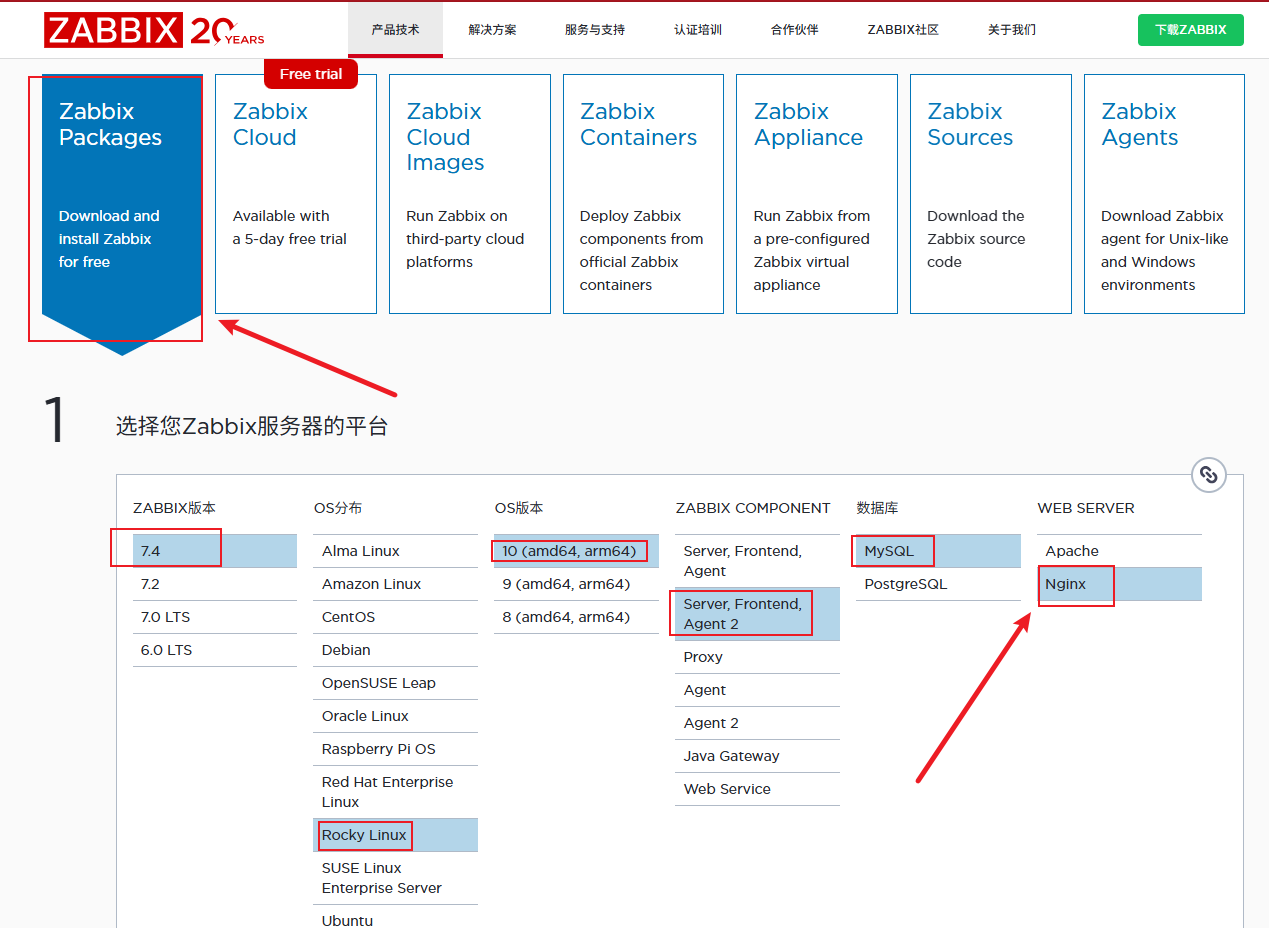The image size is (1269, 928).
Task: Open the ZABBIX社区 menu
Action: tap(903, 30)
